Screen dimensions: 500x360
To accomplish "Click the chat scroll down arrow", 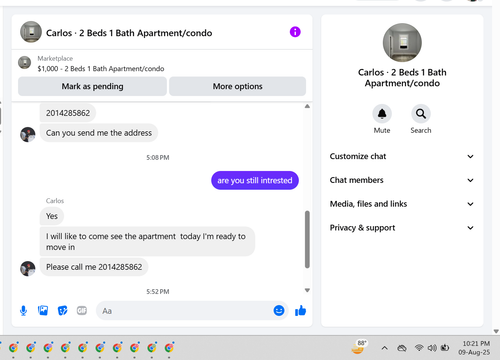I will coord(307,290).
